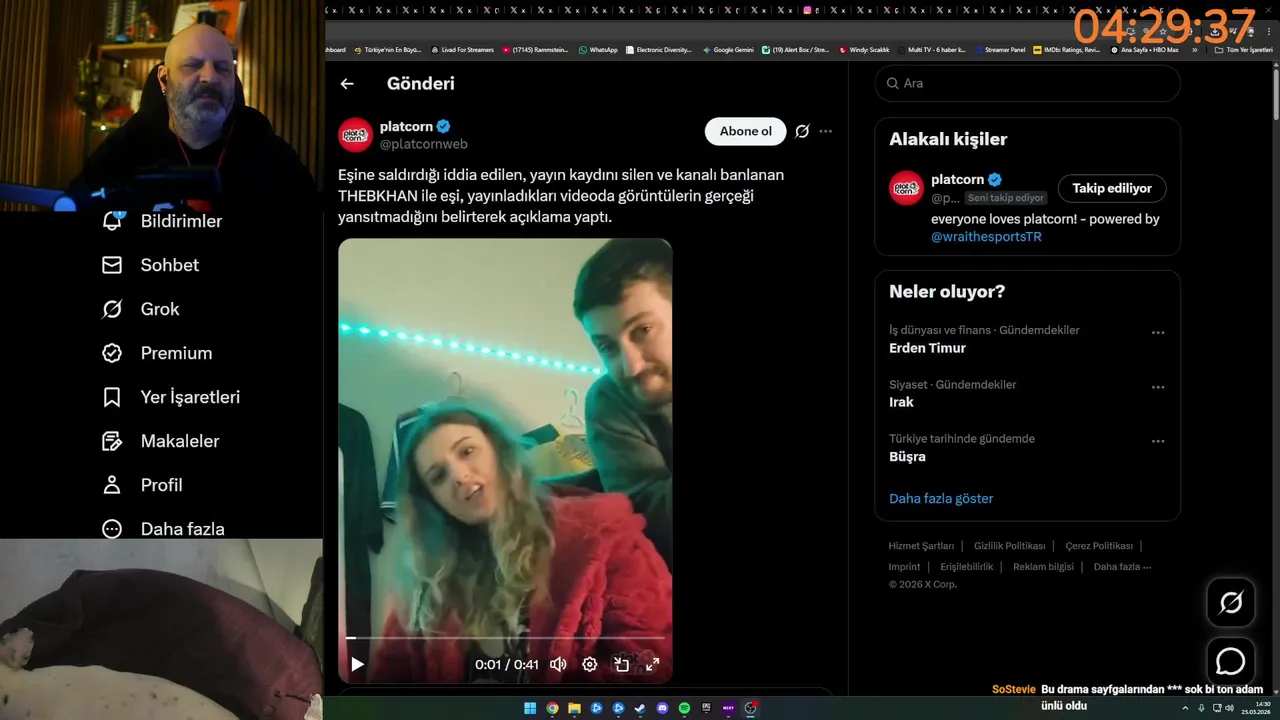Screen dimensions: 1280x720
Task: Open the floating Grok button
Action: pos(1231,602)
